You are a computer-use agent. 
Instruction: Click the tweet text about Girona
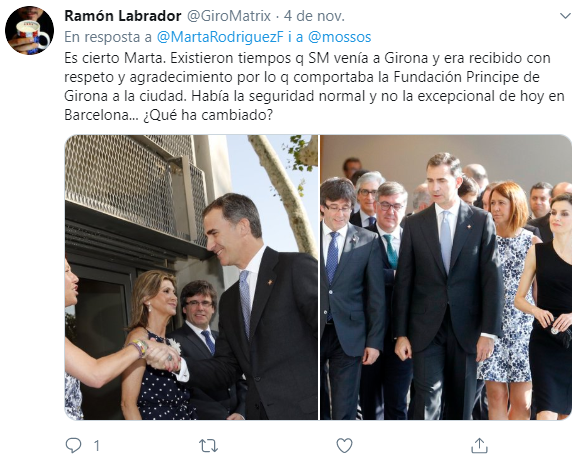click(314, 86)
